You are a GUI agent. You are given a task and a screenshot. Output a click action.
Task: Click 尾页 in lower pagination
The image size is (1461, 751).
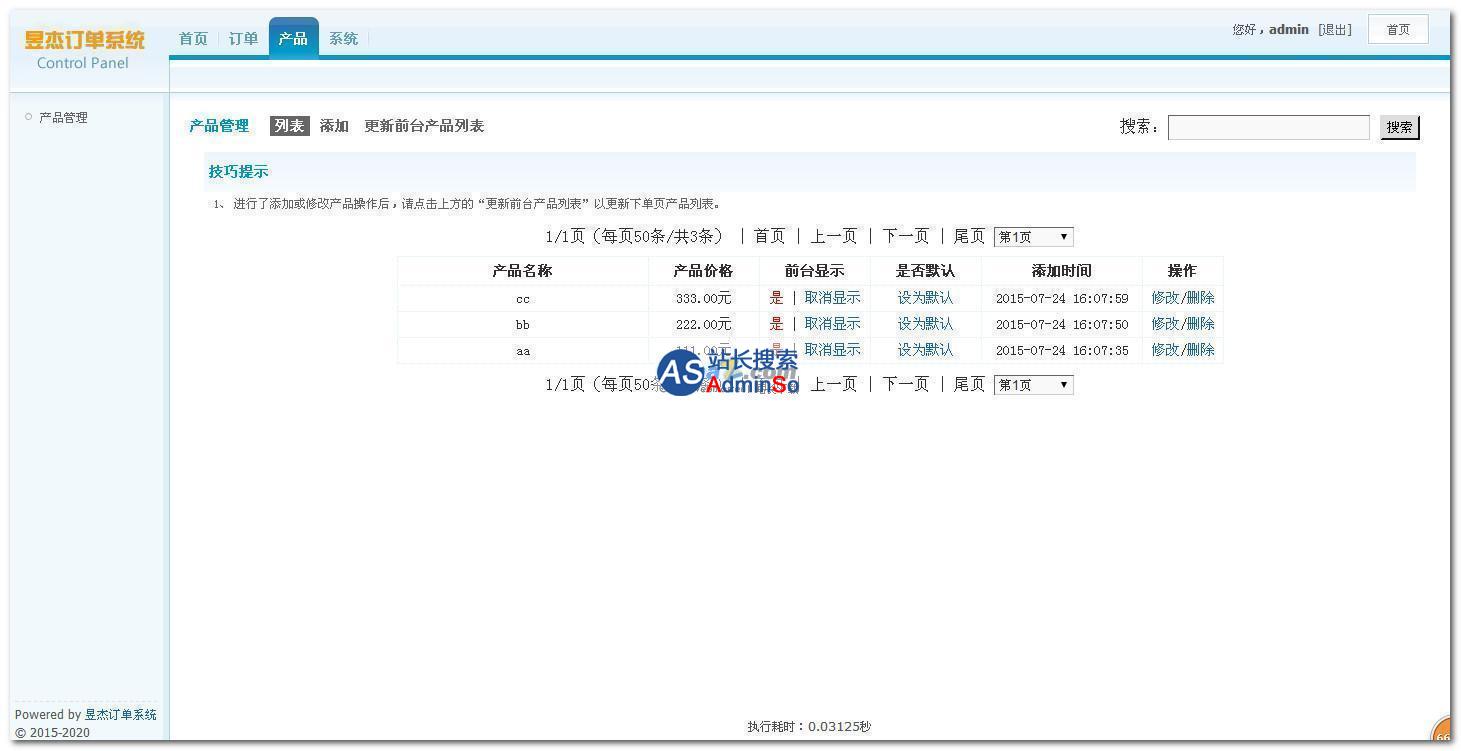pyautogui.click(x=969, y=384)
